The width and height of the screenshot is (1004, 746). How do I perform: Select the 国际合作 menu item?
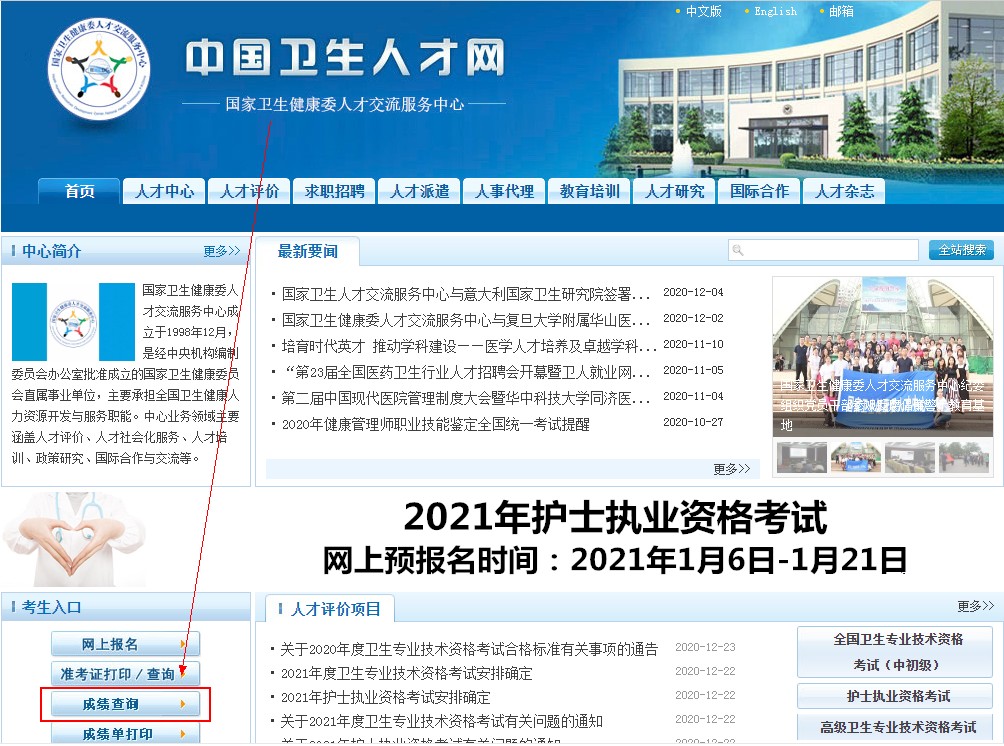[759, 190]
